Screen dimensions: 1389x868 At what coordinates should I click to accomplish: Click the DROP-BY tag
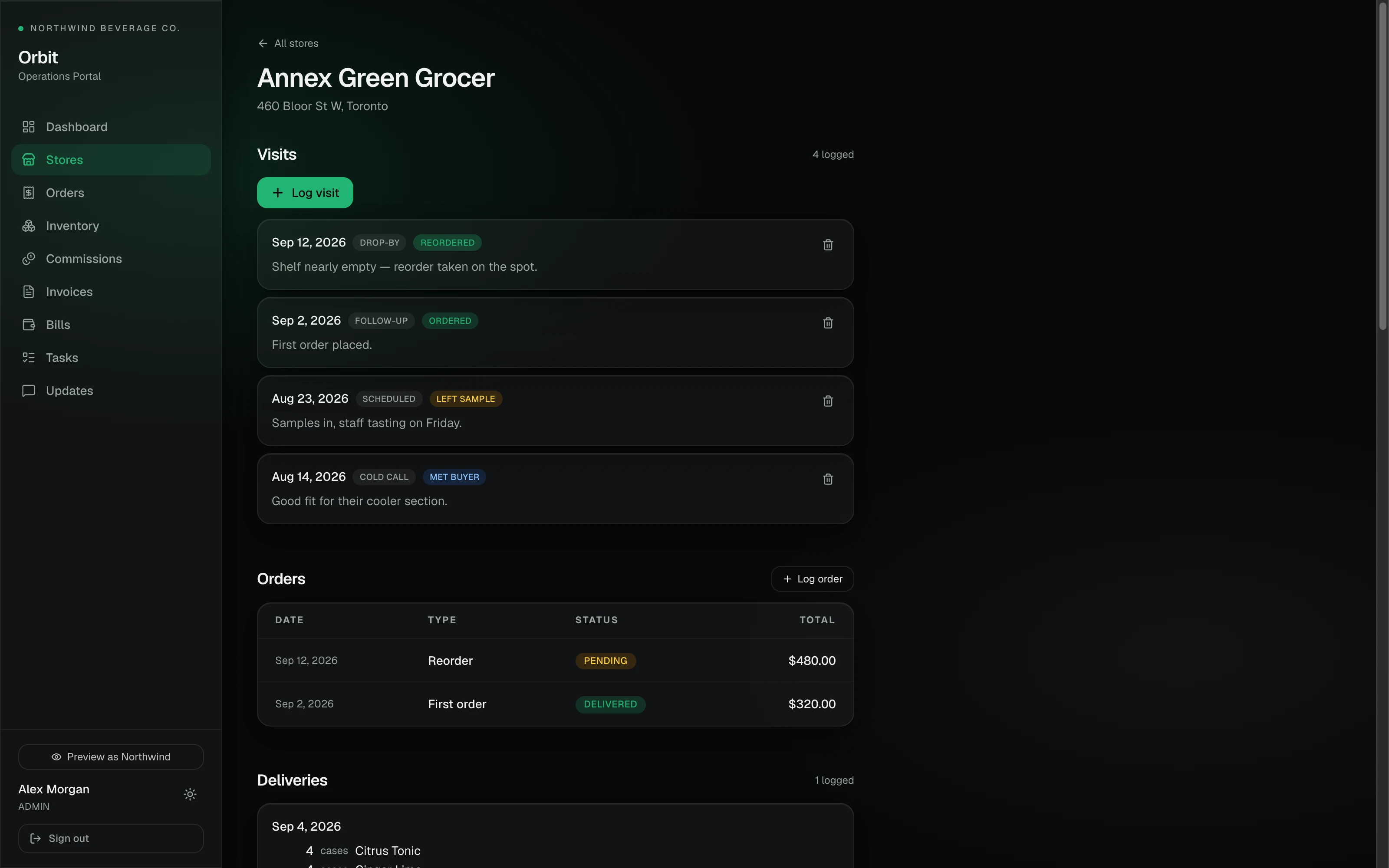coord(379,243)
